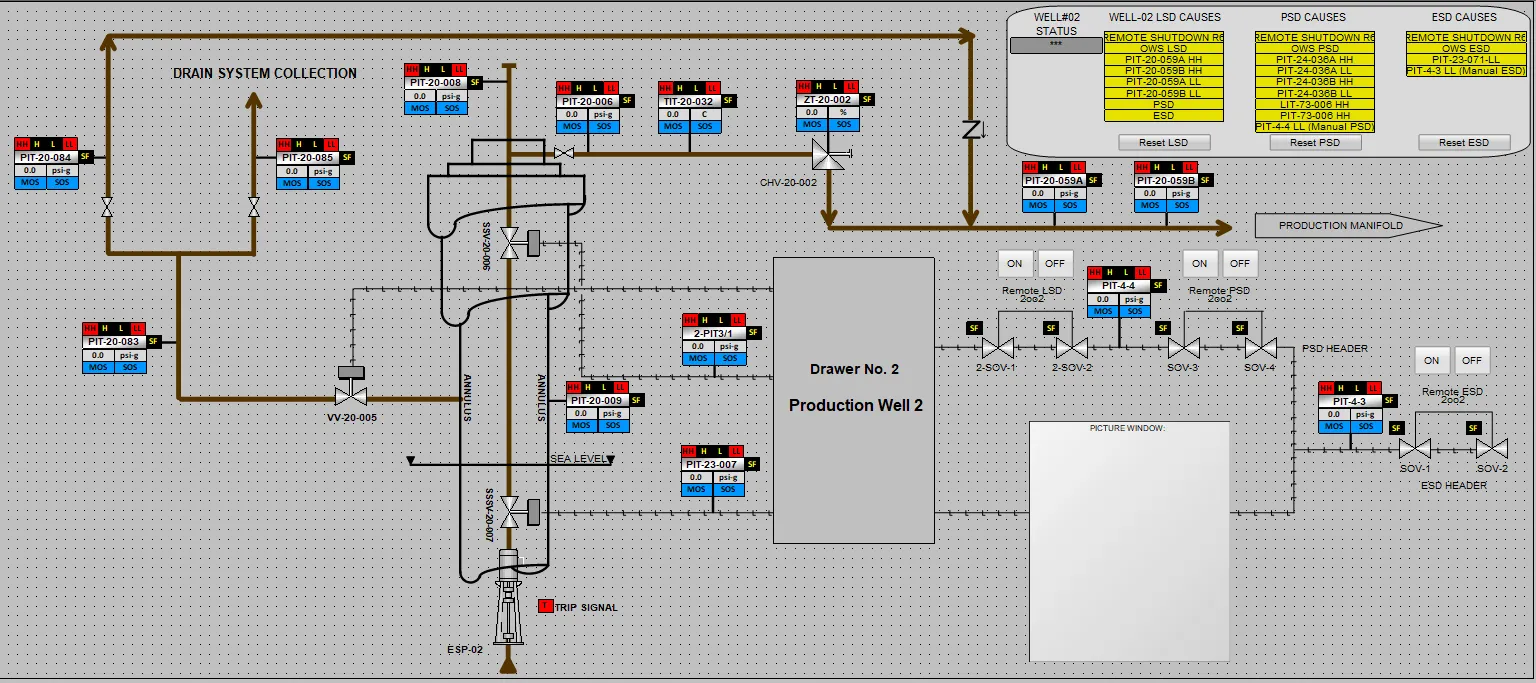
Task: Click the Drawer No. 2 Production Well 2 box
Action: (x=854, y=400)
